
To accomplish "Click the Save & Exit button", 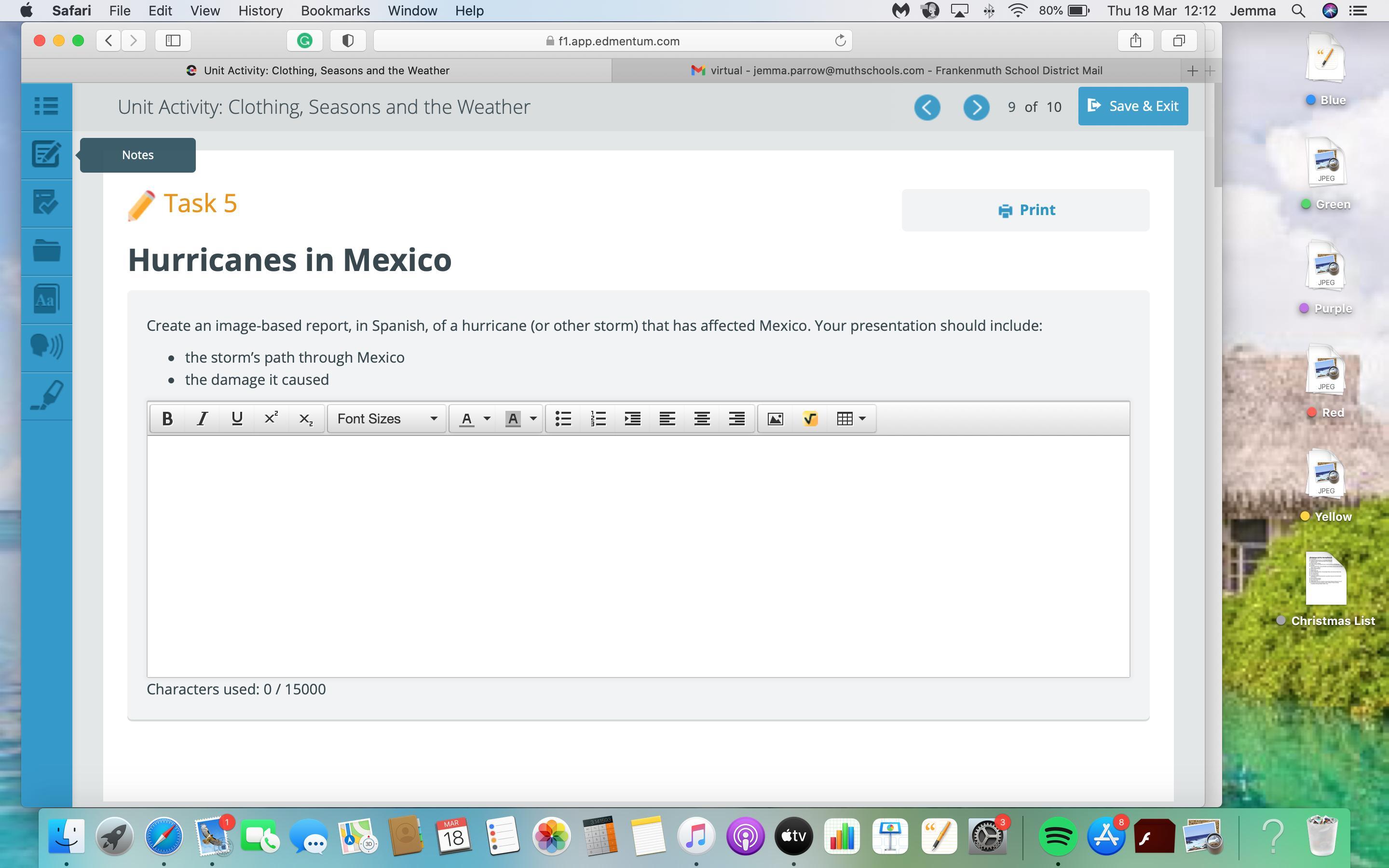I will pos(1132,106).
